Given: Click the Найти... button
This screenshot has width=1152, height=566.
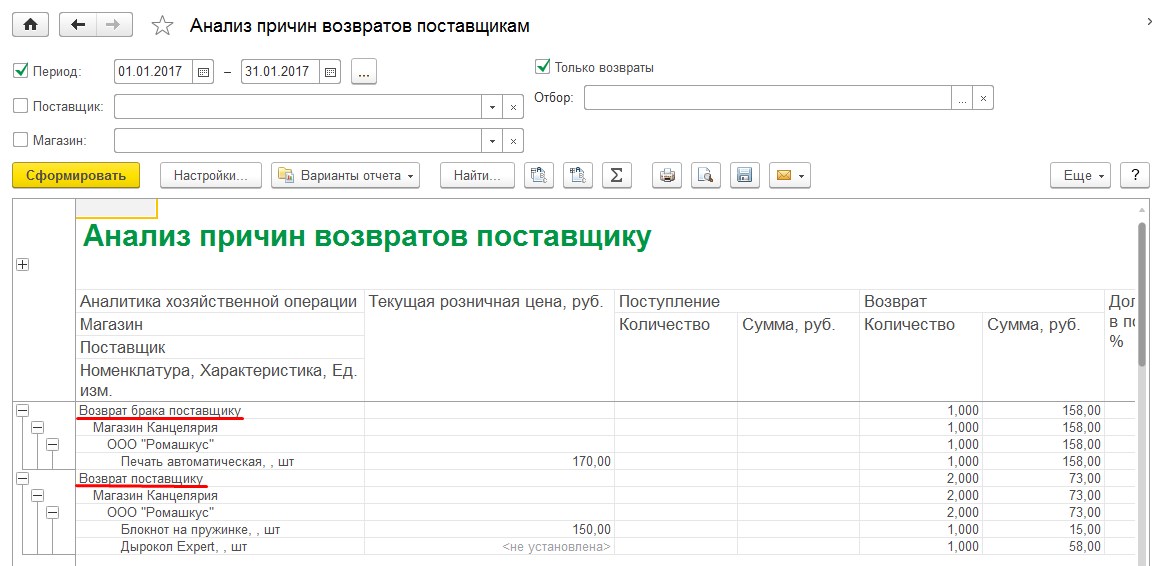Looking at the screenshot, I should pos(477,175).
